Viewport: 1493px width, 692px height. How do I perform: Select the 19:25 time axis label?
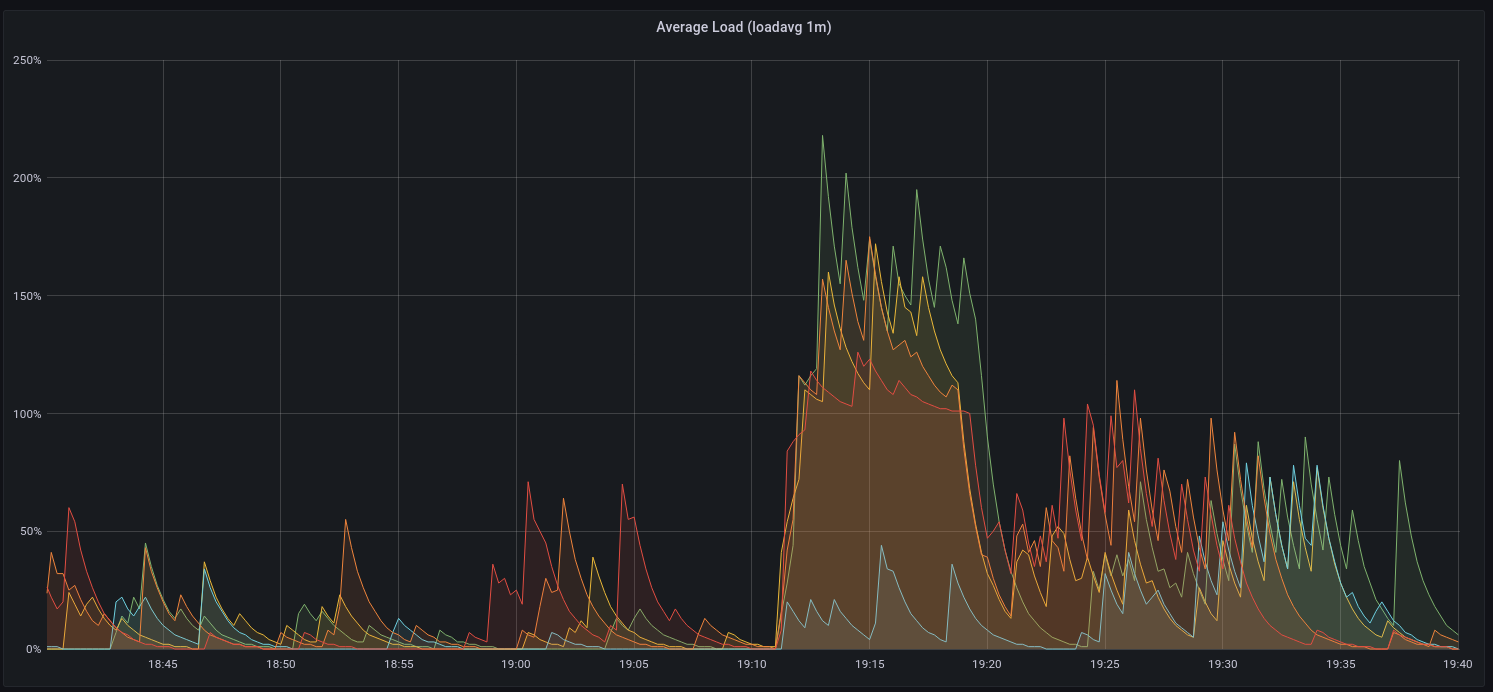click(x=1104, y=663)
